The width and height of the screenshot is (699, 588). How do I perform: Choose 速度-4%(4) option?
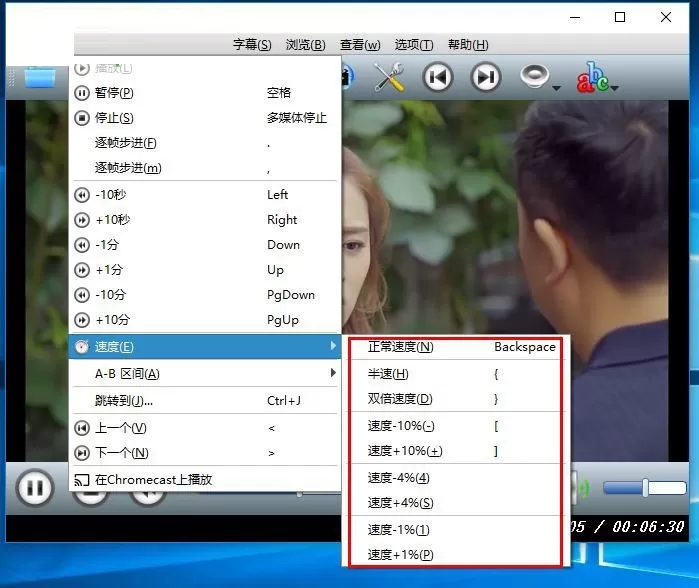coord(455,478)
